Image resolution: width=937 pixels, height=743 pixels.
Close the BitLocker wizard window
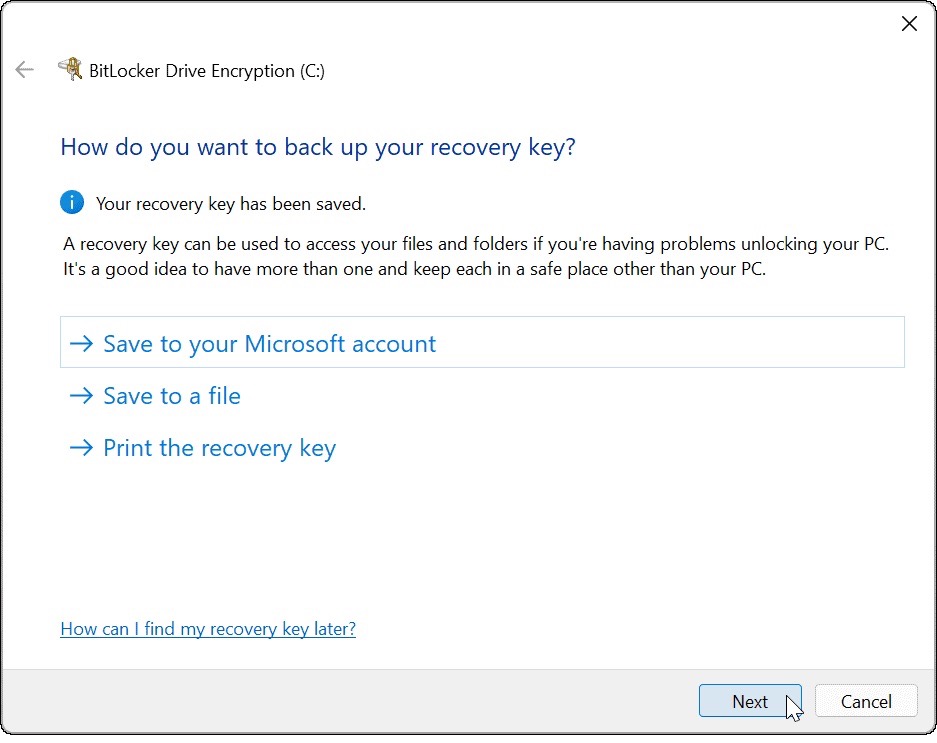tap(909, 24)
